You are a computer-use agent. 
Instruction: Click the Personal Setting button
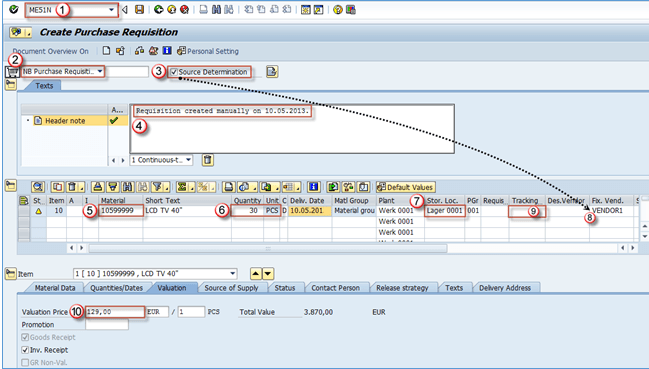pos(208,51)
